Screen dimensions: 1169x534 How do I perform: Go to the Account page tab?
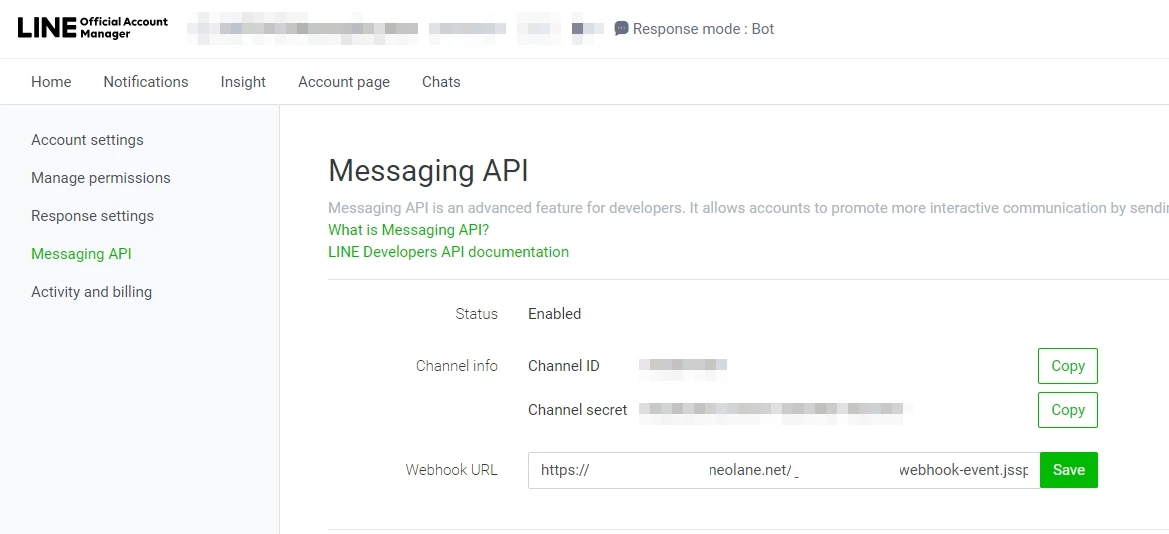click(x=344, y=82)
